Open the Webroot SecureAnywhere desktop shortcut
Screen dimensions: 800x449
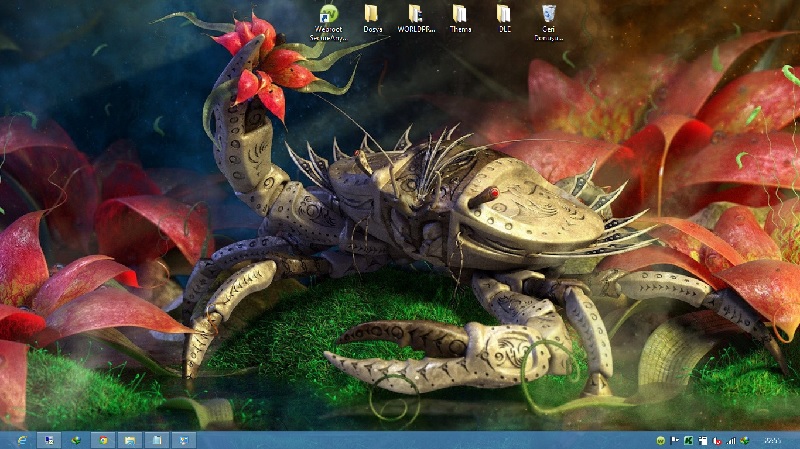pos(328,16)
